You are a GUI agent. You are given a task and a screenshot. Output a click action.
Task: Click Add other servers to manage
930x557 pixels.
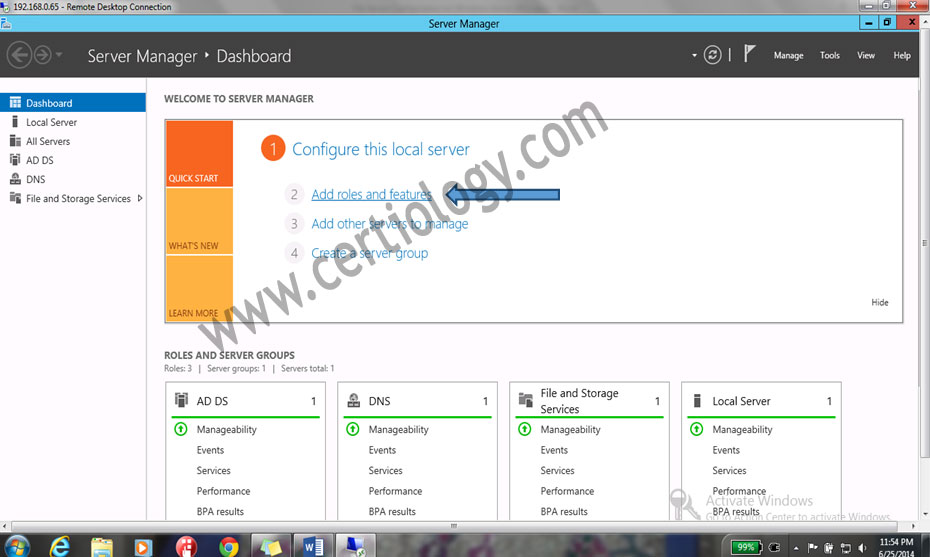(390, 224)
